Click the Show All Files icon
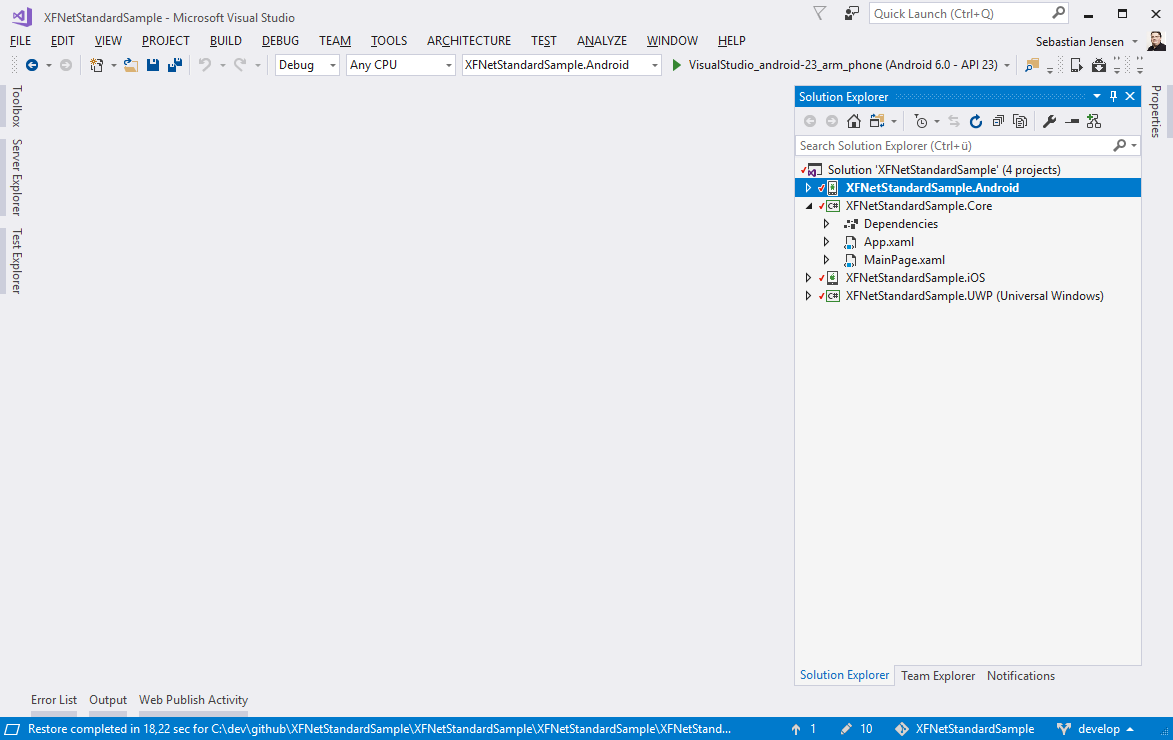Screen dimensions: 1173x740 [1020, 121]
